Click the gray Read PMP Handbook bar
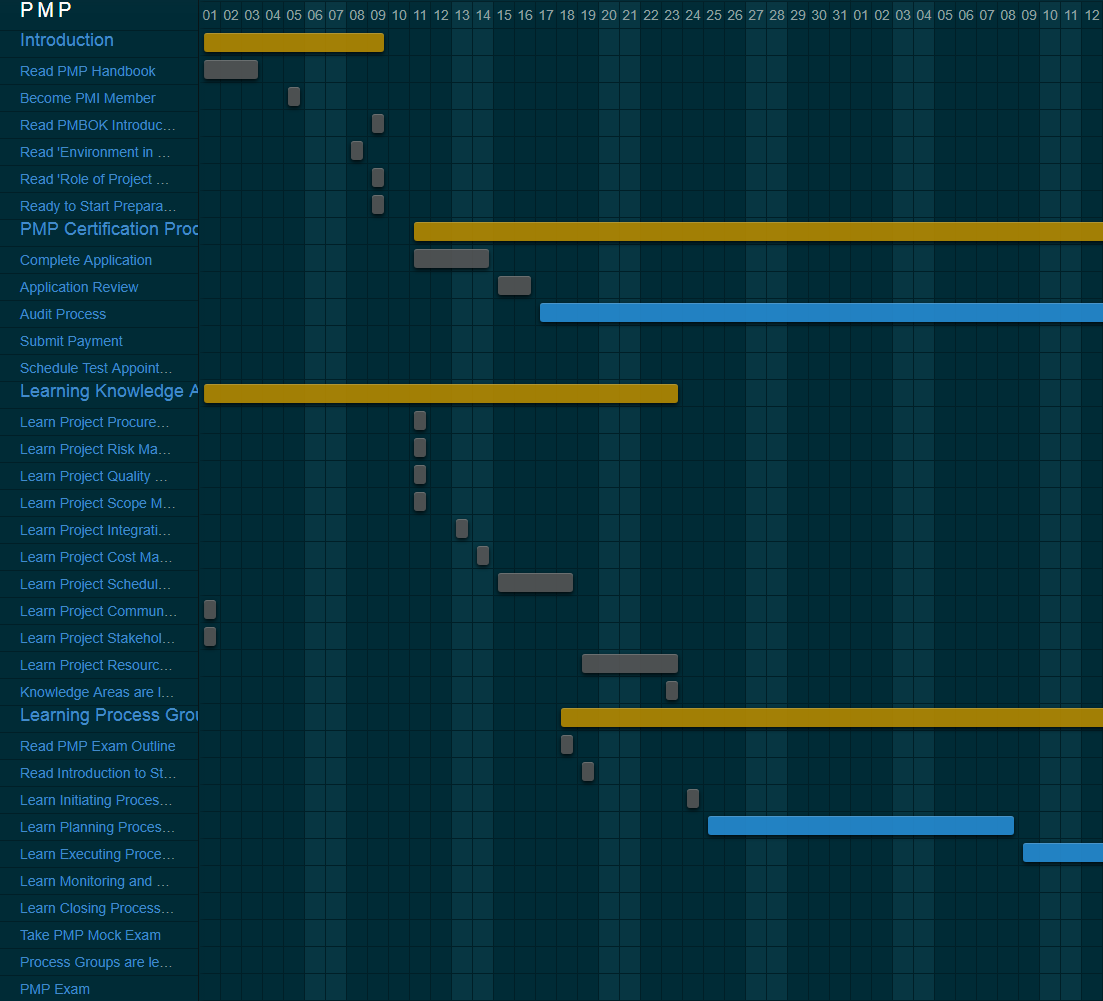This screenshot has height=1001, width=1103. 230,69
